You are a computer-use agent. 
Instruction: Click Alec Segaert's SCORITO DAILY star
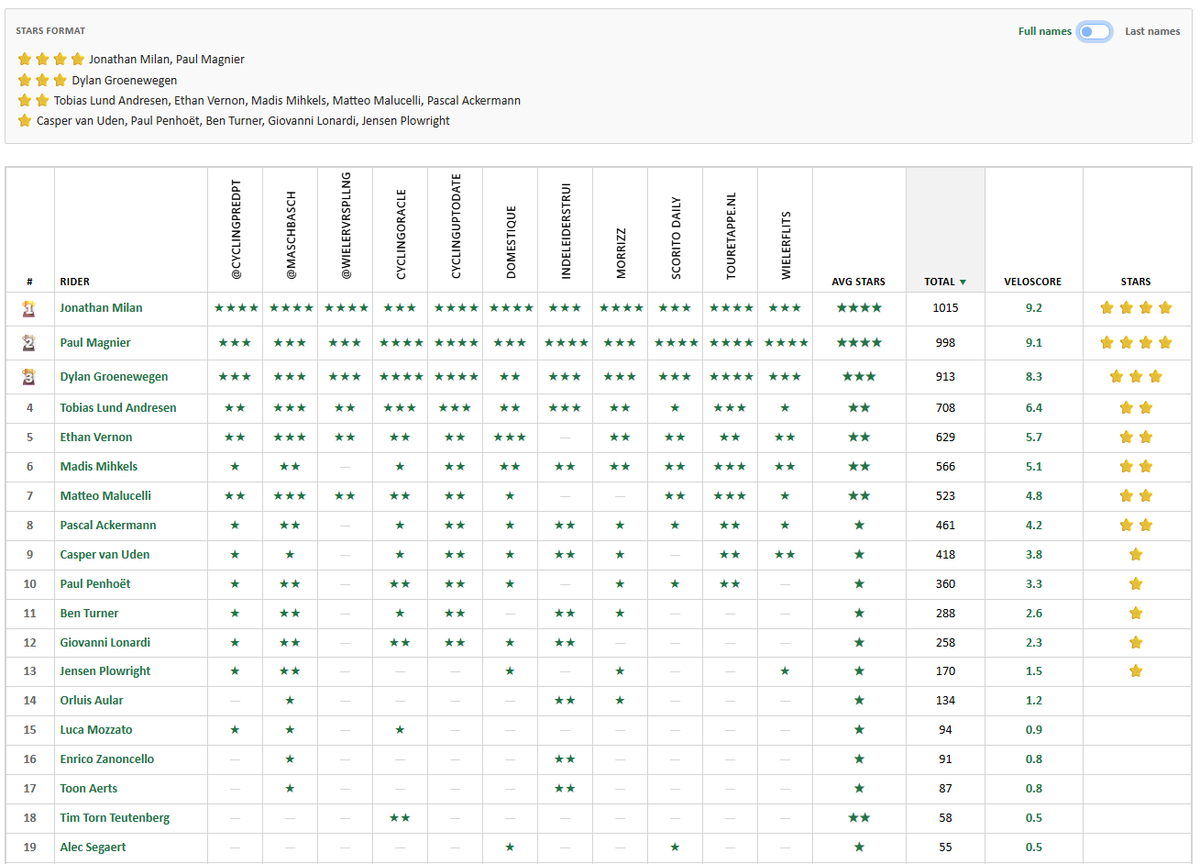(x=675, y=847)
